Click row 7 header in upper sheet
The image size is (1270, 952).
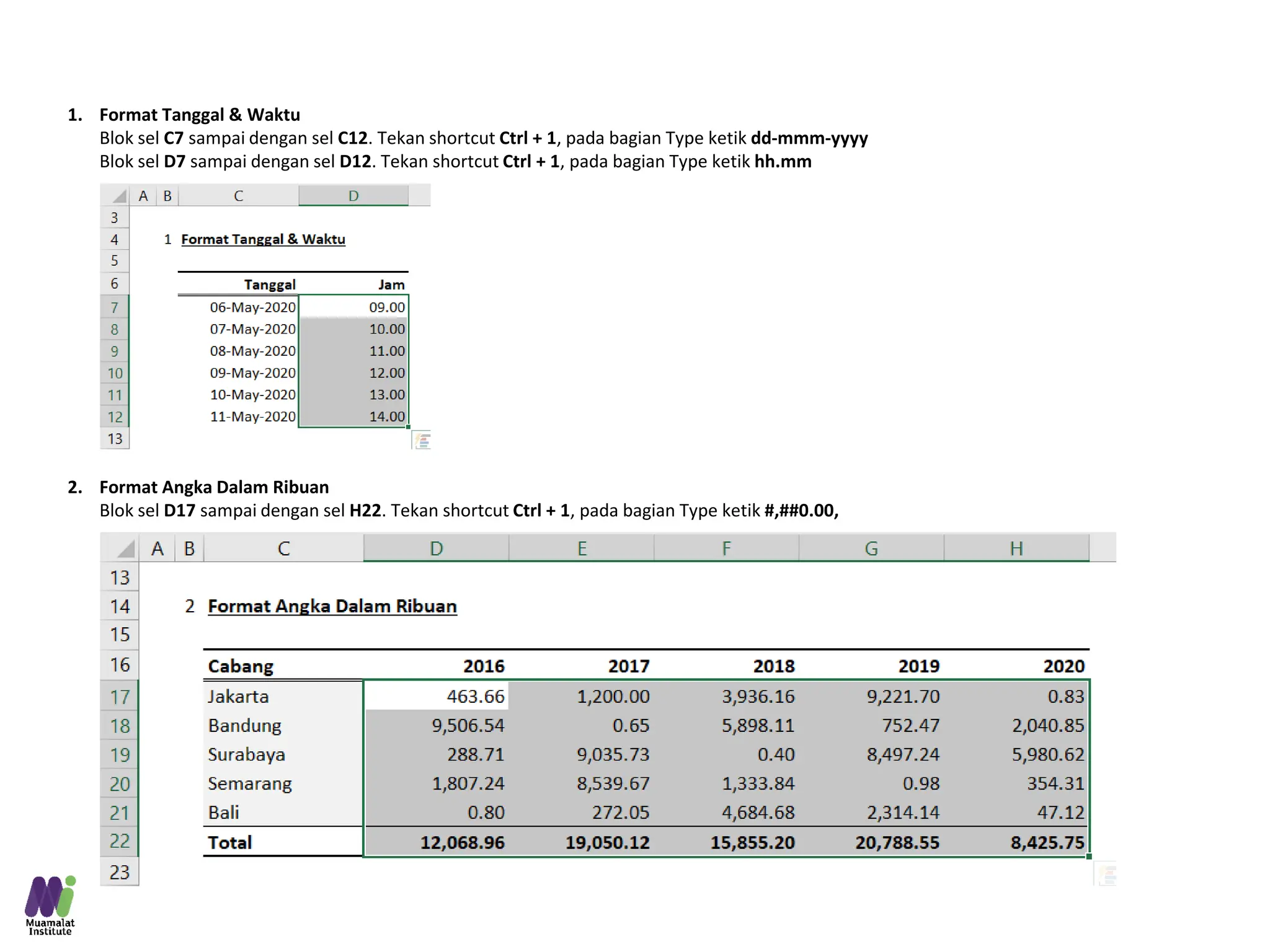115,307
